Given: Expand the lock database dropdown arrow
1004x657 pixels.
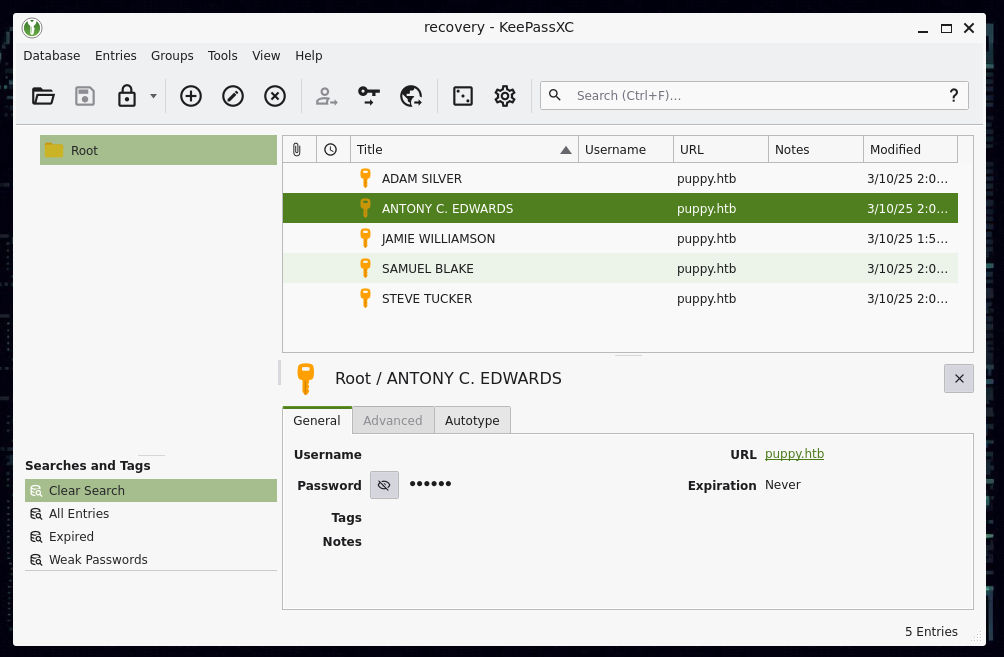Looking at the screenshot, I should tap(153, 96).
